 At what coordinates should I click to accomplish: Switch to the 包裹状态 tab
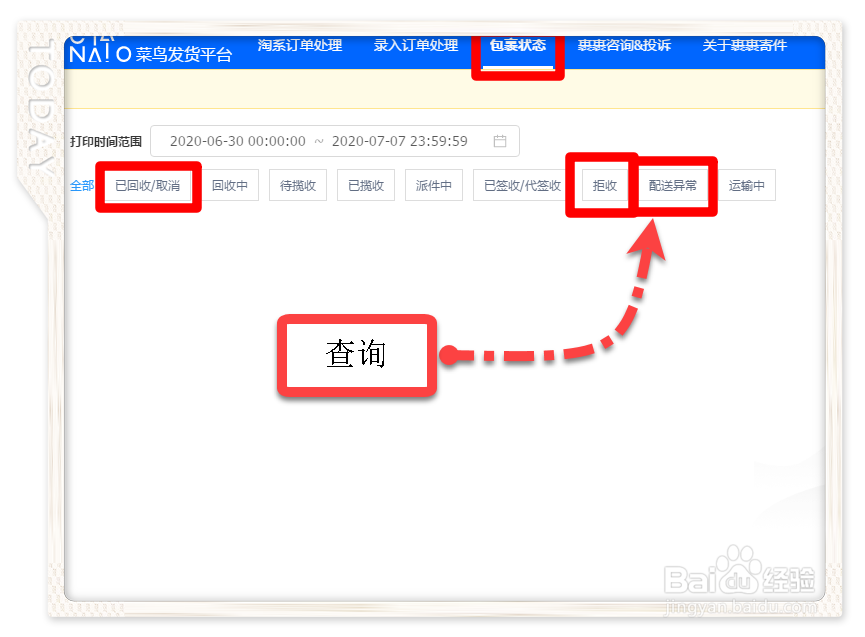517,45
